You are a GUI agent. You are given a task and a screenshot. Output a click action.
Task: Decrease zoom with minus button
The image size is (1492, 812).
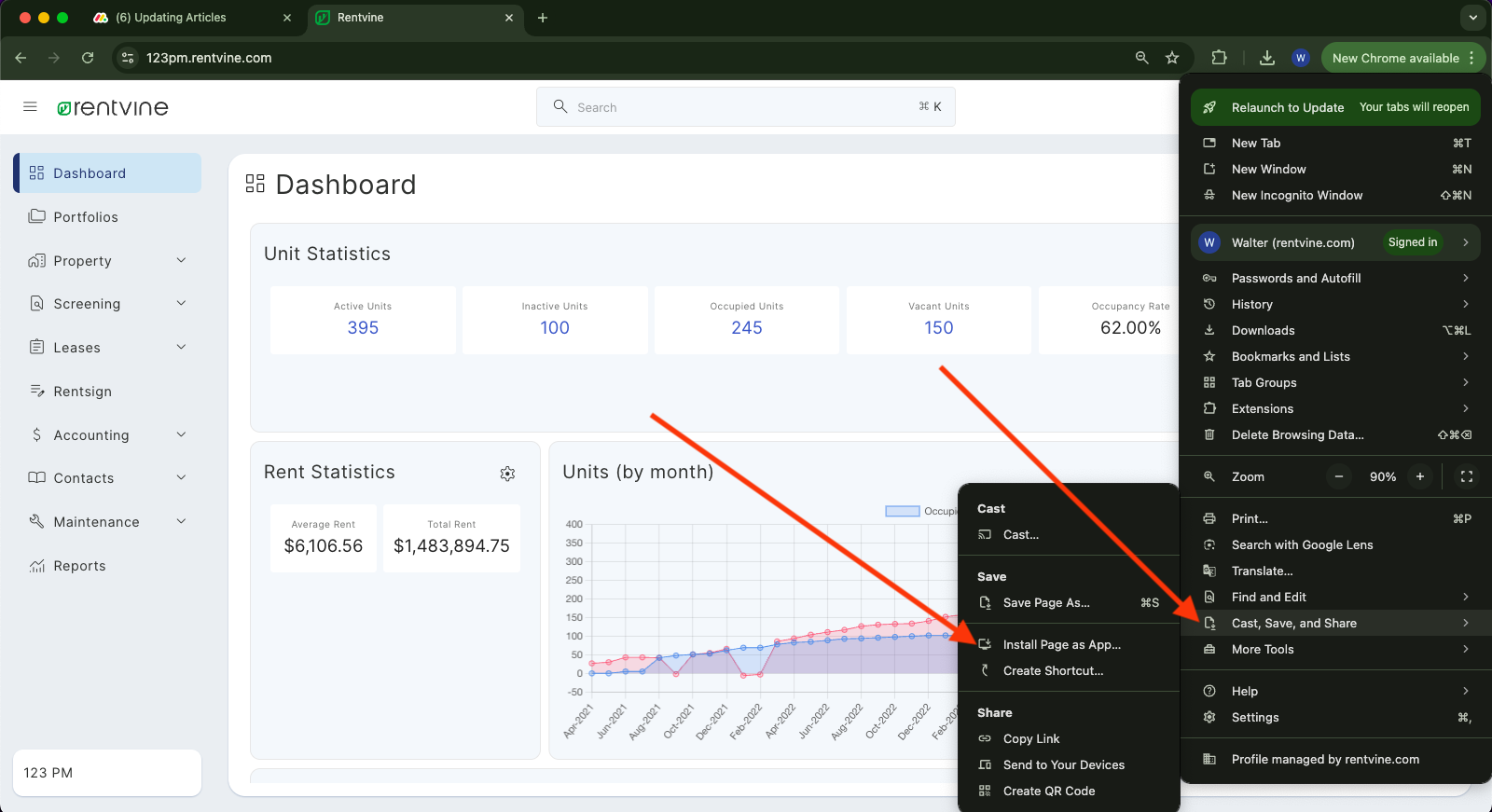tap(1339, 476)
